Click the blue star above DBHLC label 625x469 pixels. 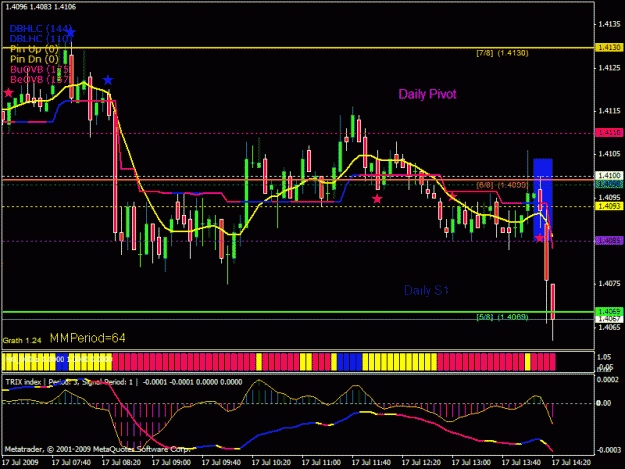point(70,32)
